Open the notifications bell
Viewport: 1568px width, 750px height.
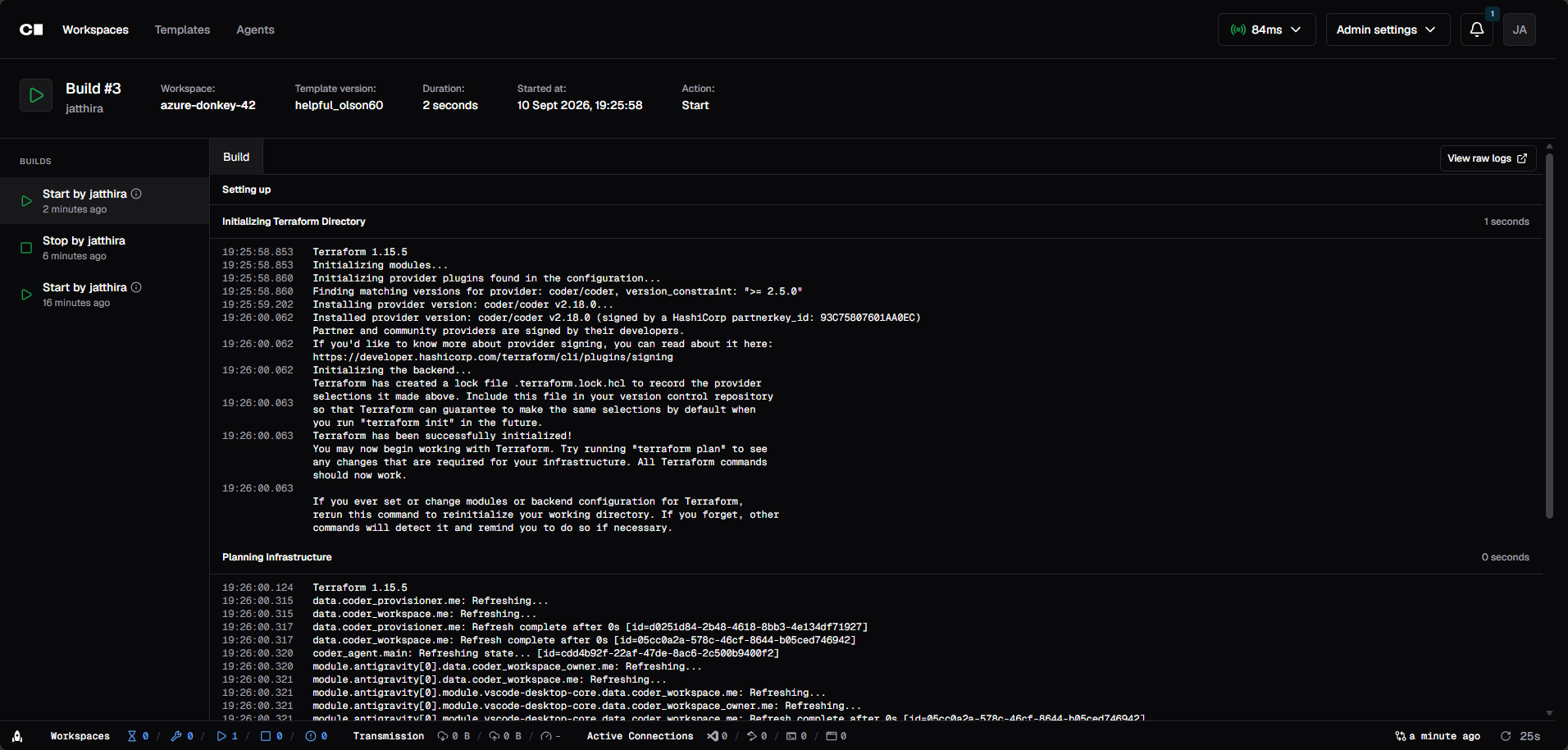(x=1476, y=30)
